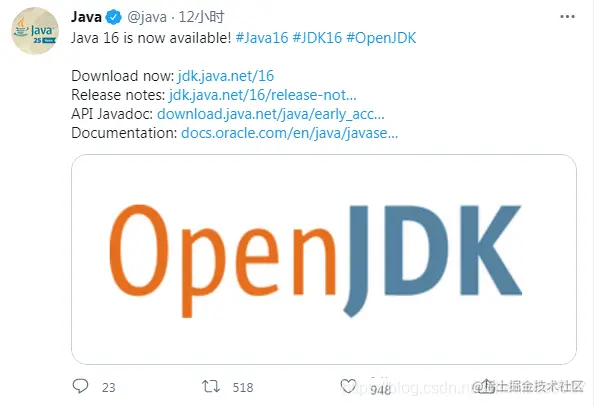This screenshot has width=596, height=406.
Task: Open the release notes link
Action: (x=263, y=95)
